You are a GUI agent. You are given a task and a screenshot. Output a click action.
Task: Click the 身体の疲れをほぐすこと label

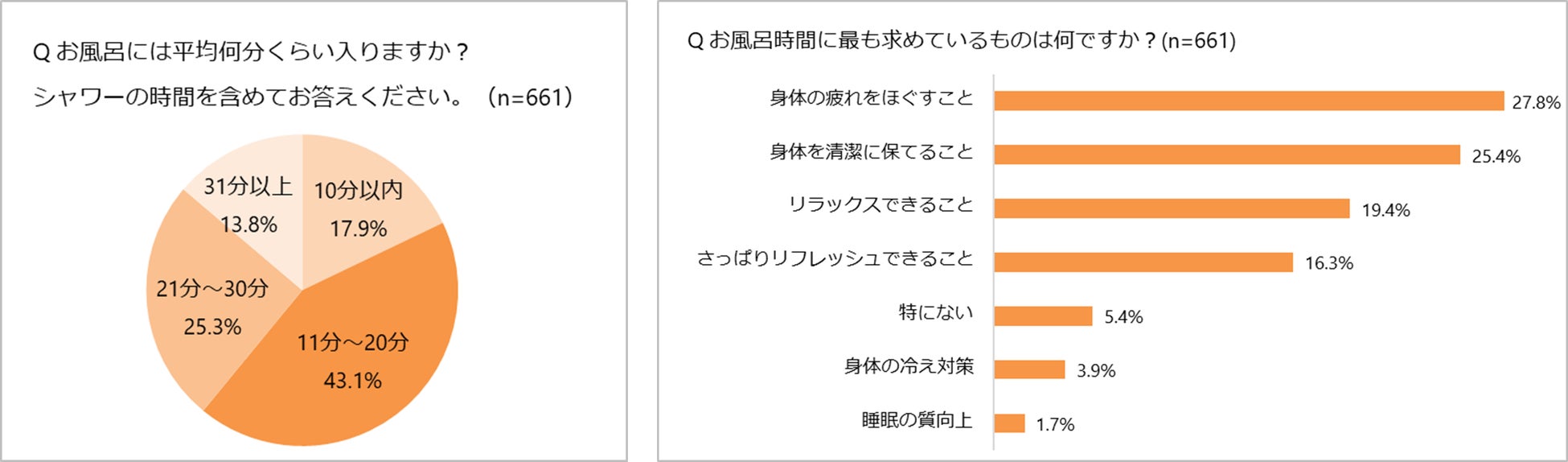click(x=871, y=98)
